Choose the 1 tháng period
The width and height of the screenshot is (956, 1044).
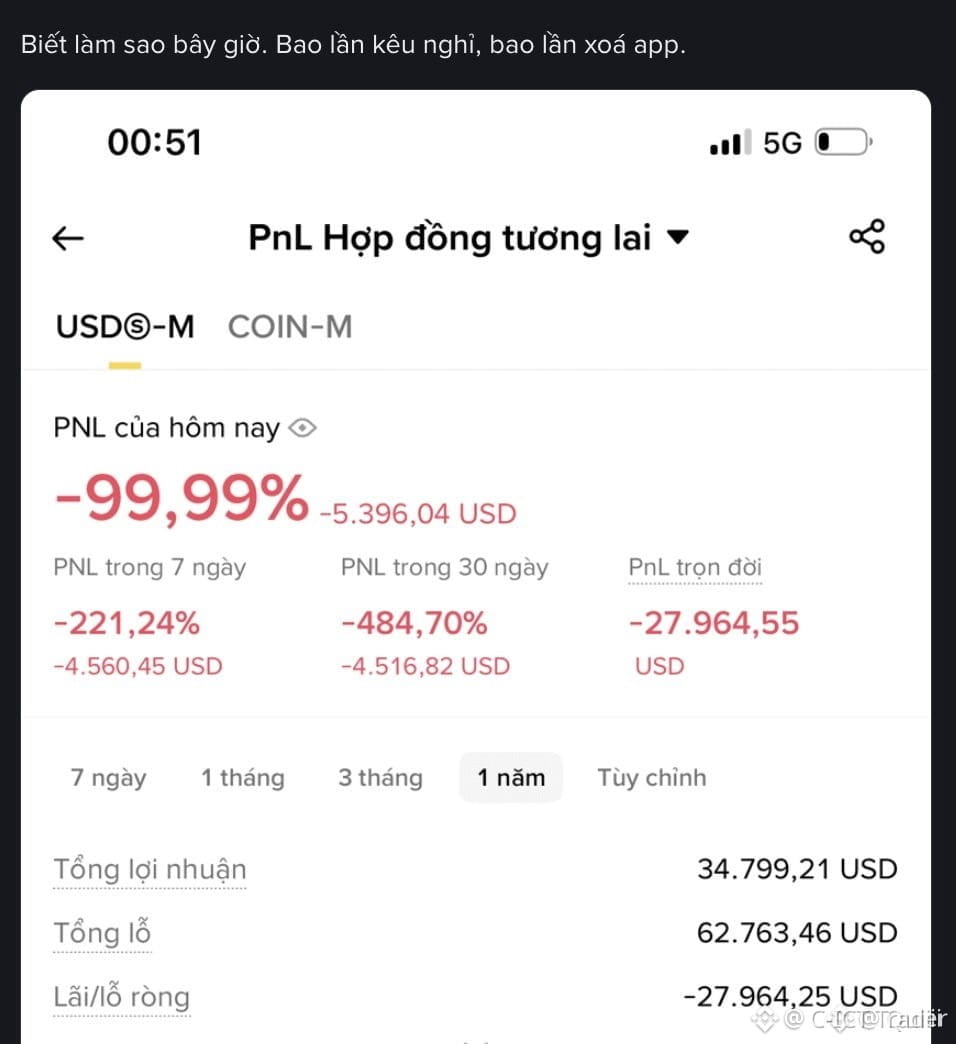tap(243, 778)
